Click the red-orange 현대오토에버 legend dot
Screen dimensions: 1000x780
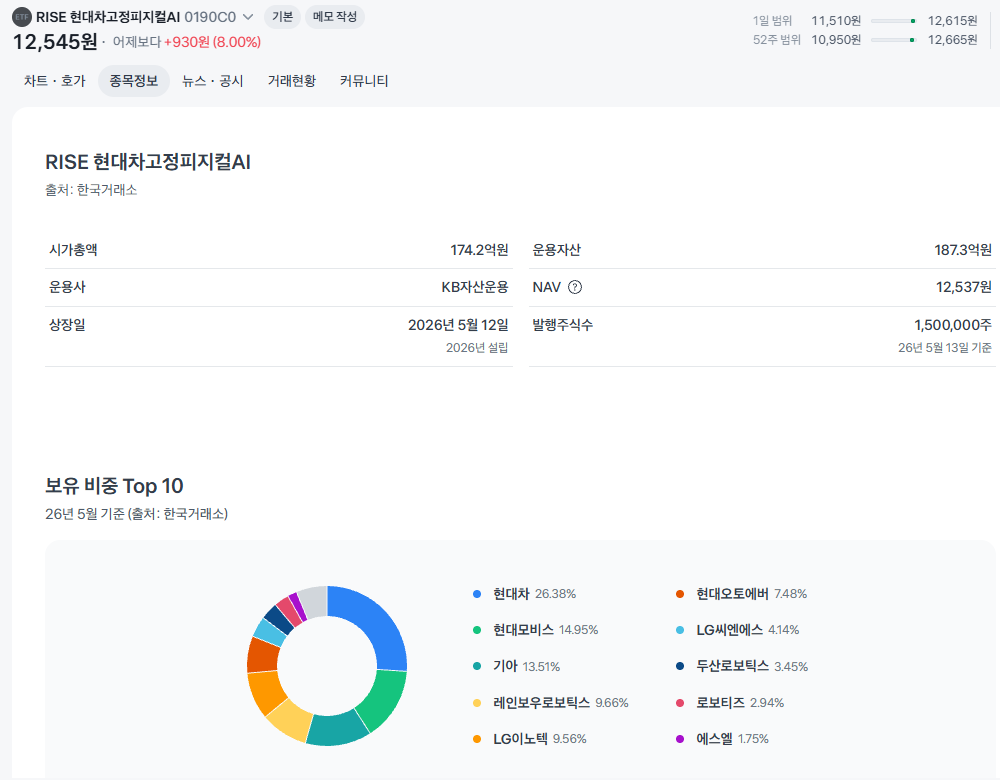pyautogui.click(x=680, y=594)
